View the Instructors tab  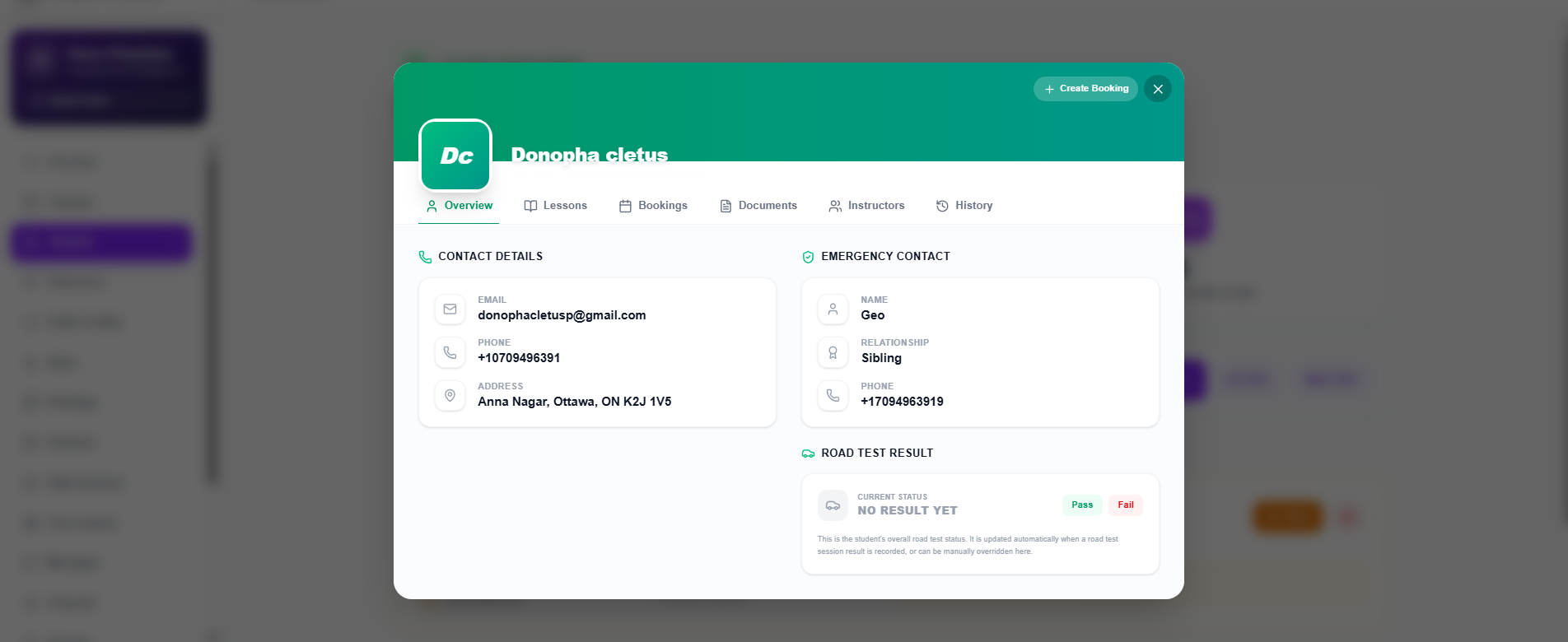[x=866, y=206]
